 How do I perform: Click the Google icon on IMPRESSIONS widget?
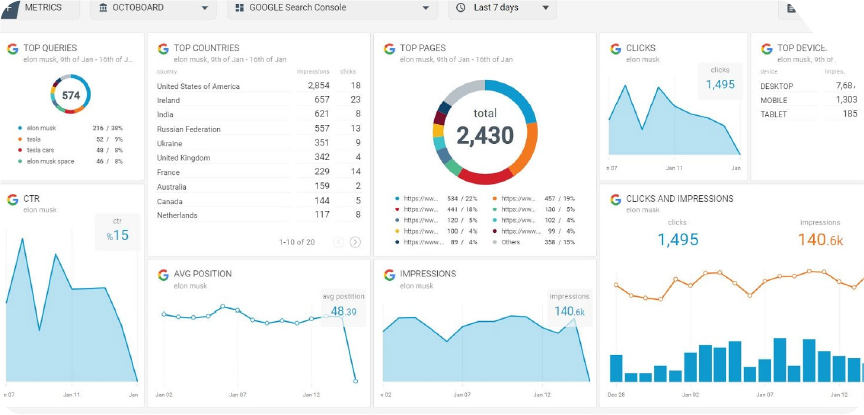[389, 274]
